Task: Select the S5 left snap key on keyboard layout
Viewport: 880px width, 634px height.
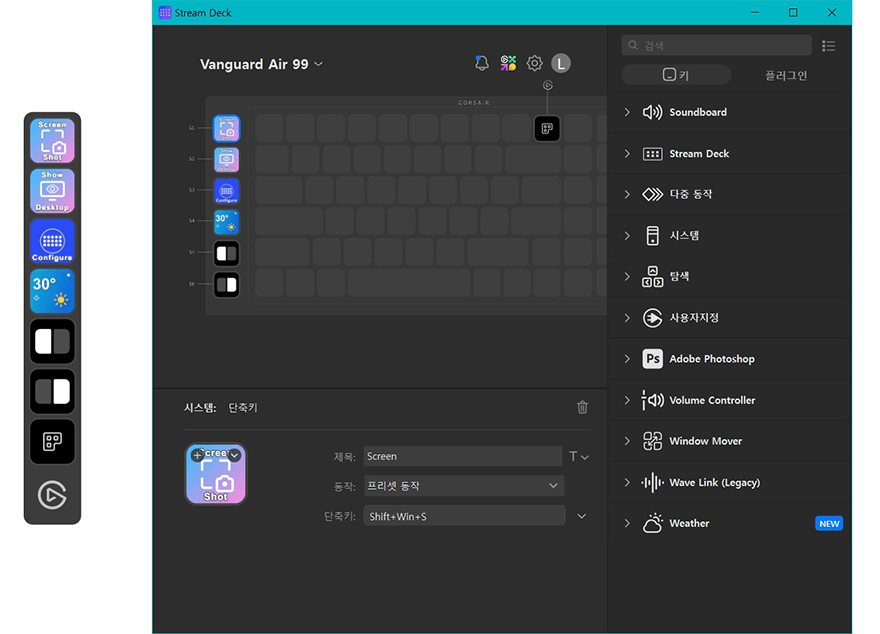Action: click(227, 254)
